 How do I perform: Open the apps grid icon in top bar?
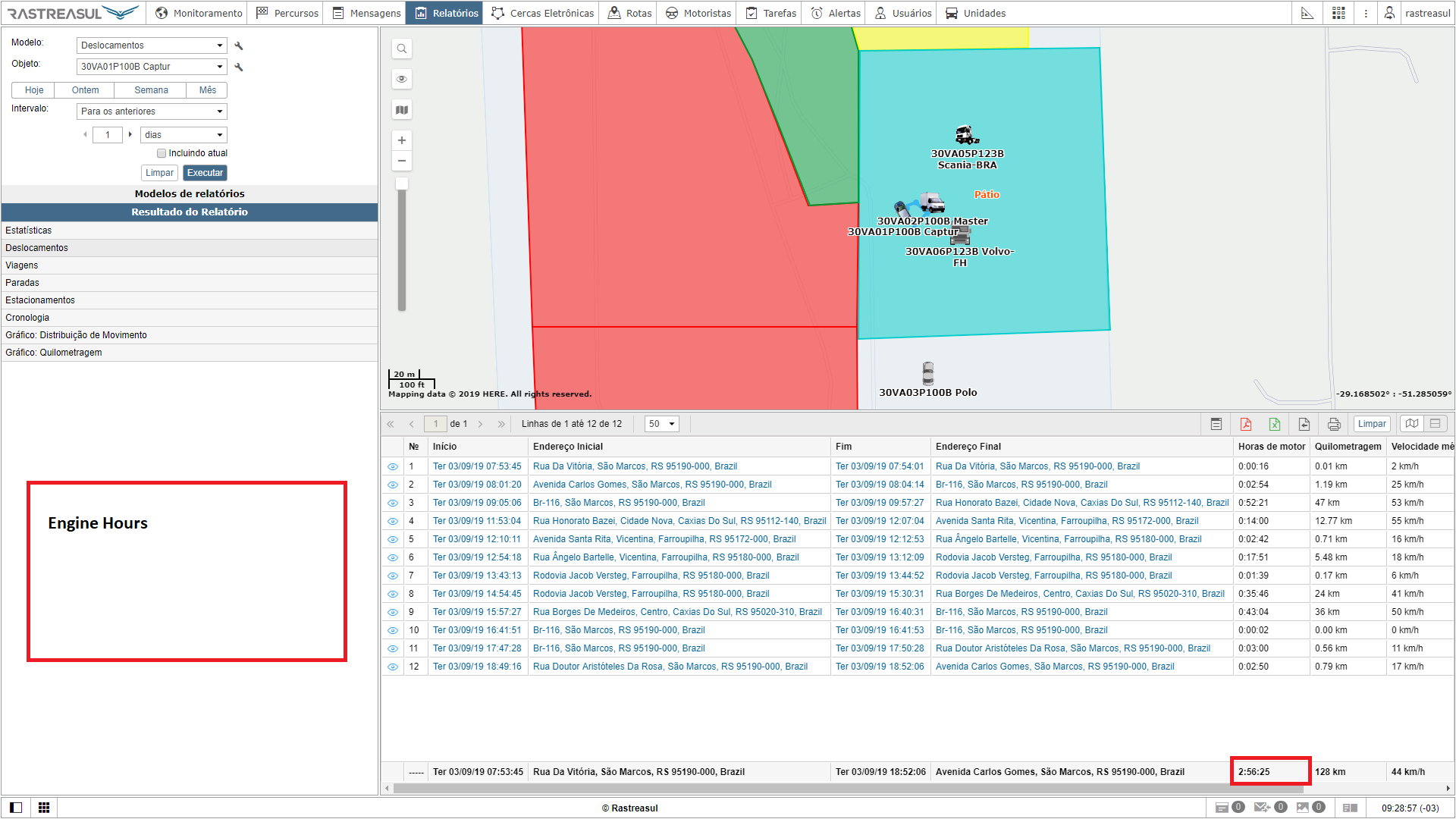pyautogui.click(x=1338, y=13)
